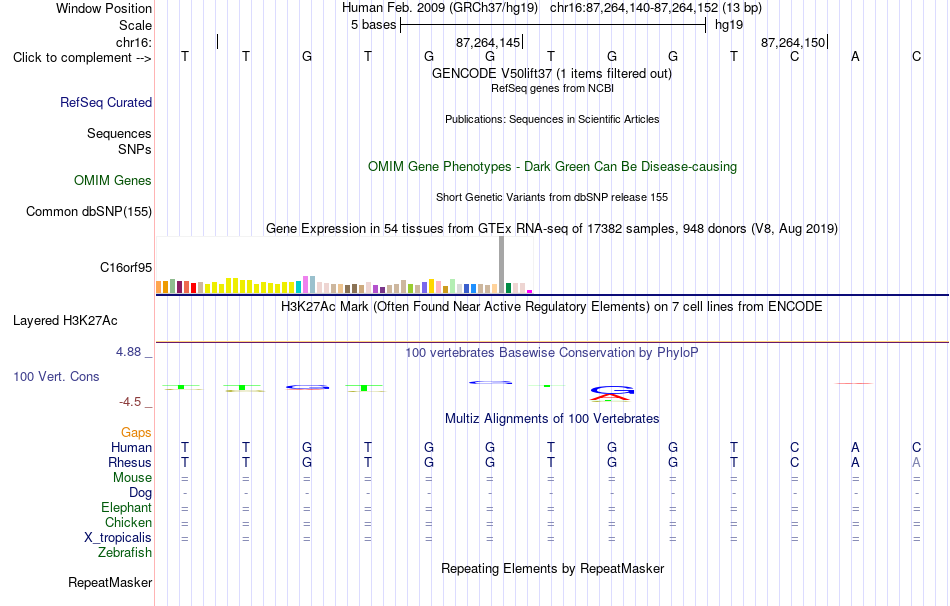The width and height of the screenshot is (950, 606).
Task: Select the Scale track label
Action: click(135, 25)
